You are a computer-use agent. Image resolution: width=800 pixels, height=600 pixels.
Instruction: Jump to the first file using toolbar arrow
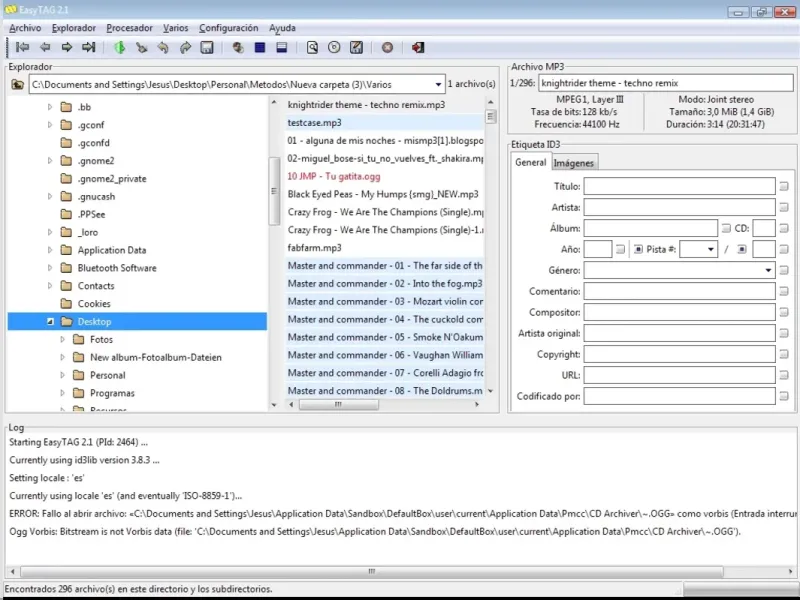tap(21, 47)
